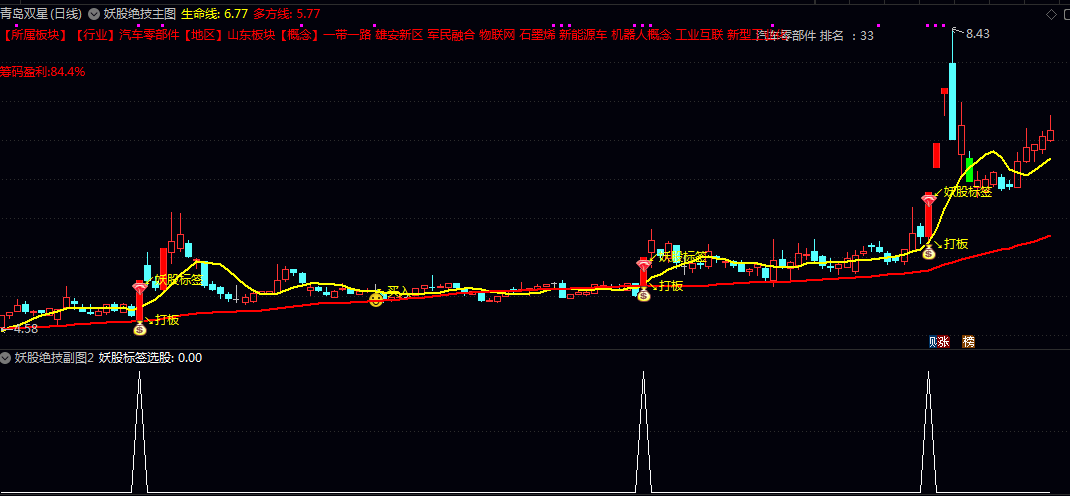Click the 妖股标签选股: 0.00 value
The image size is (1070, 496).
(x=150, y=358)
